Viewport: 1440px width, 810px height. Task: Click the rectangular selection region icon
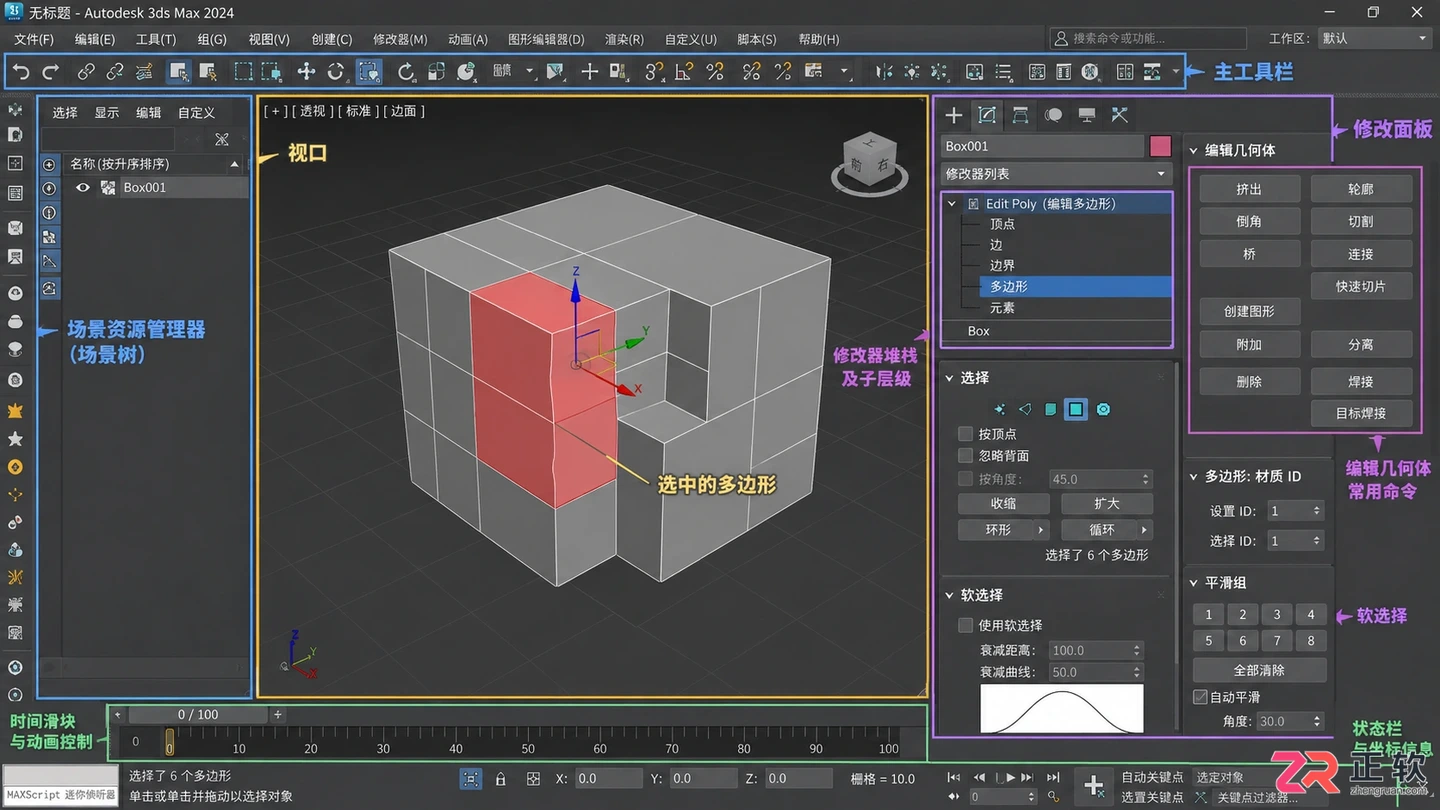(243, 71)
